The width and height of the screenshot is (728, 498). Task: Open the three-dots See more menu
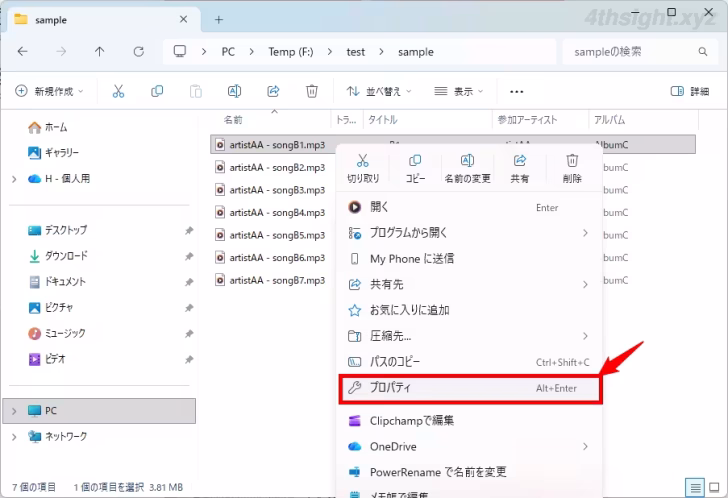click(516, 91)
